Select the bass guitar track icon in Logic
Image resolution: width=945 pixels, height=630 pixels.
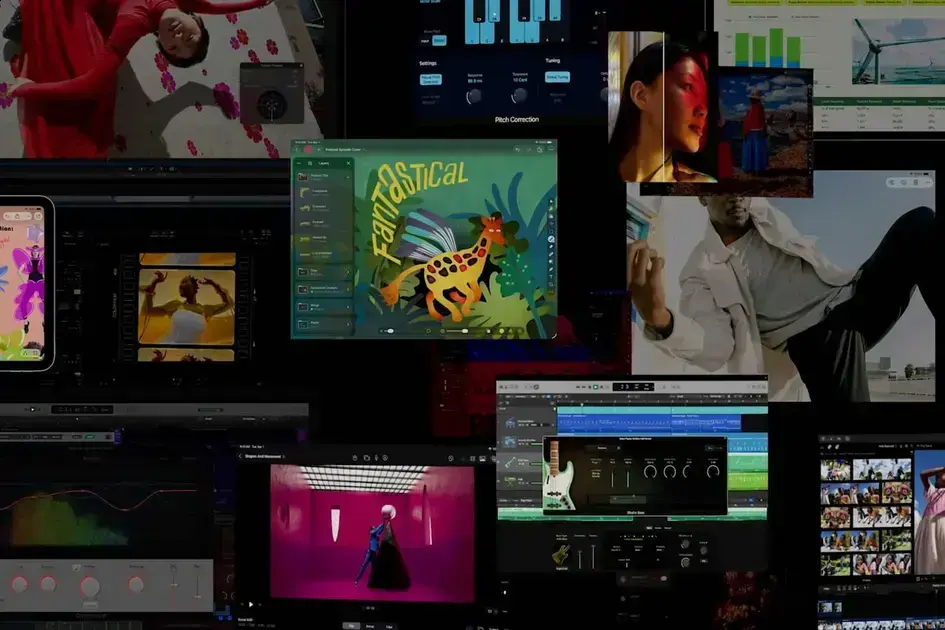pyautogui.click(x=510, y=462)
